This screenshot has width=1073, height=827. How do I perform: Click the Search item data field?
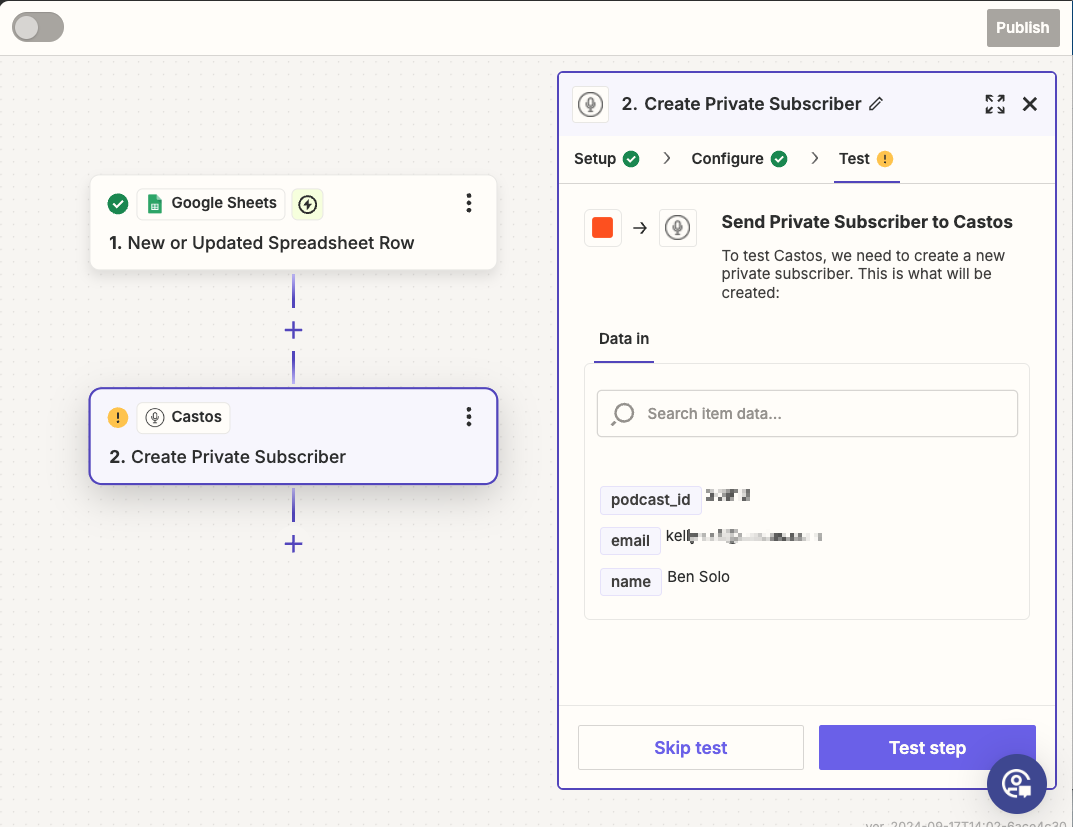(807, 414)
